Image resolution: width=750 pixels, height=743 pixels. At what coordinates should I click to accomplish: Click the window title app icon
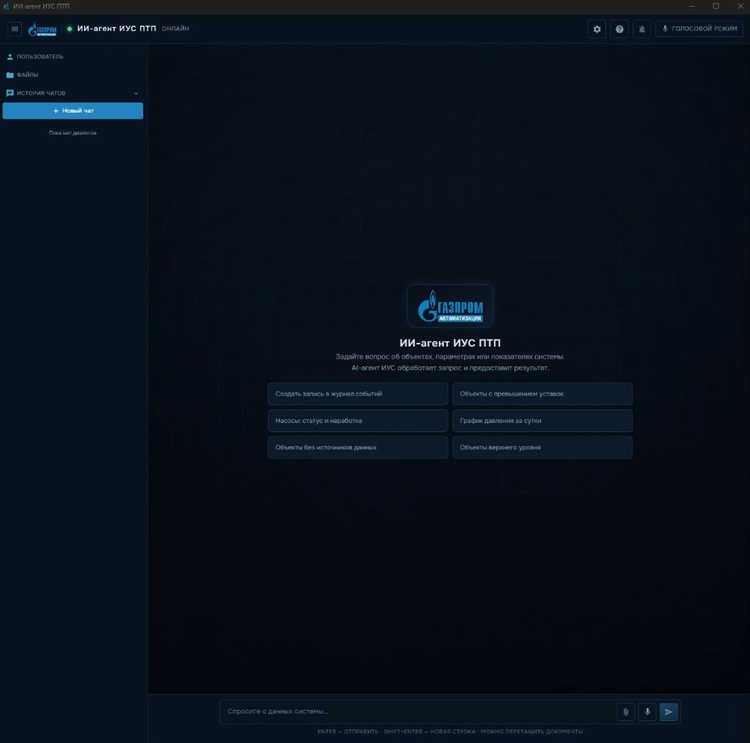click(x=6, y=6)
